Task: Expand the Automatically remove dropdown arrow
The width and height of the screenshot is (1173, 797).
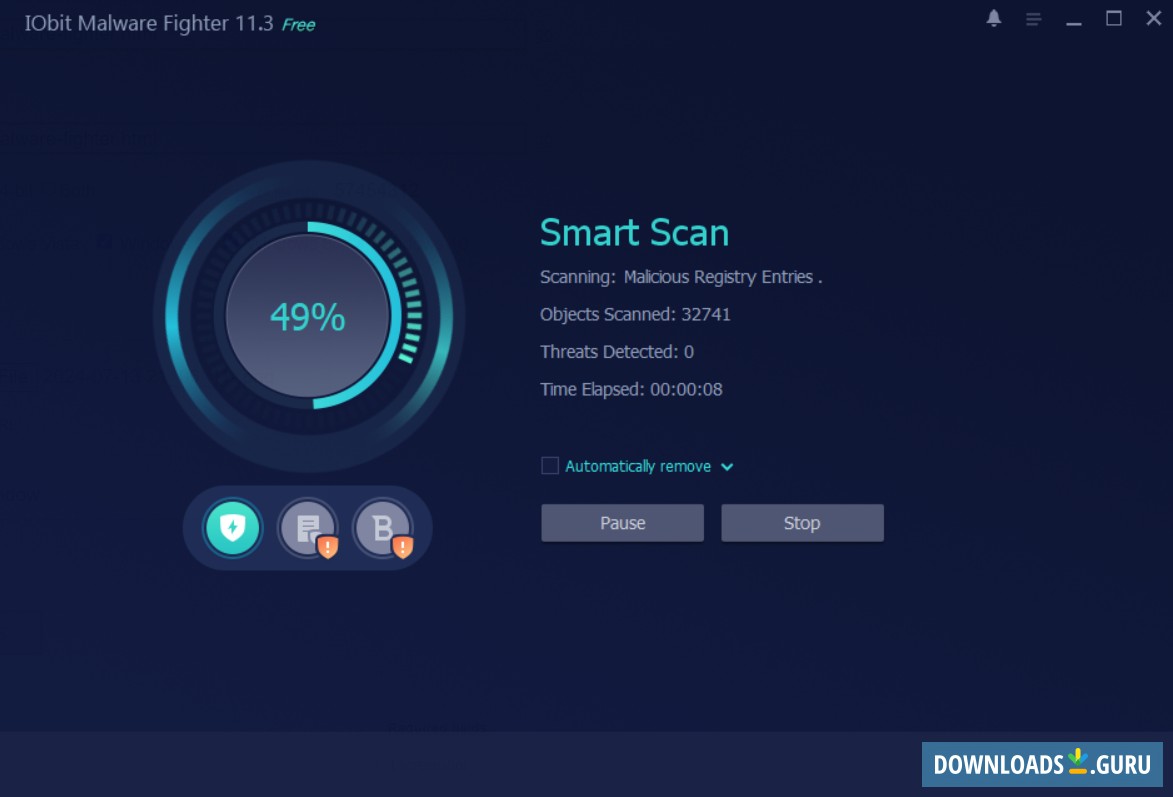Action: pyautogui.click(x=728, y=466)
